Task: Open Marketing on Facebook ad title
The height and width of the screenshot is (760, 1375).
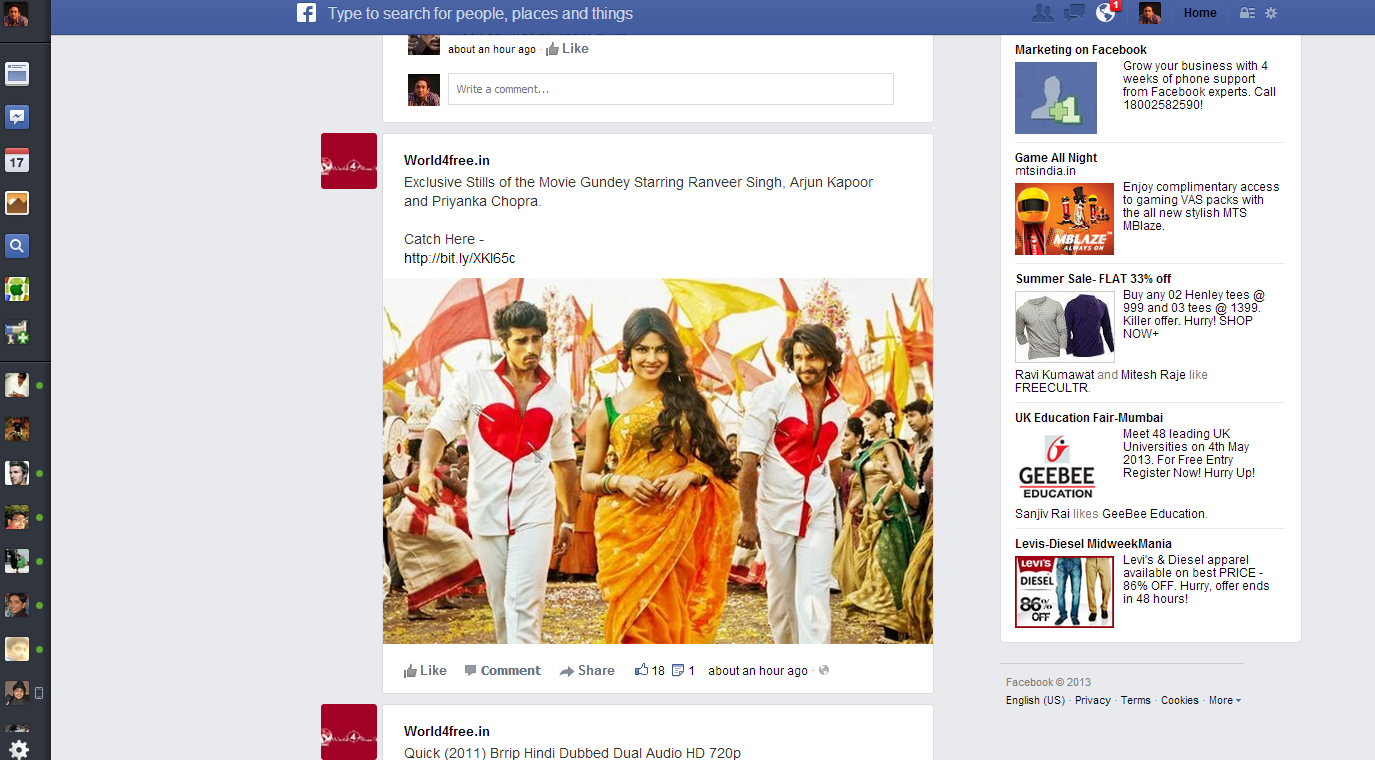Action: tap(1081, 50)
